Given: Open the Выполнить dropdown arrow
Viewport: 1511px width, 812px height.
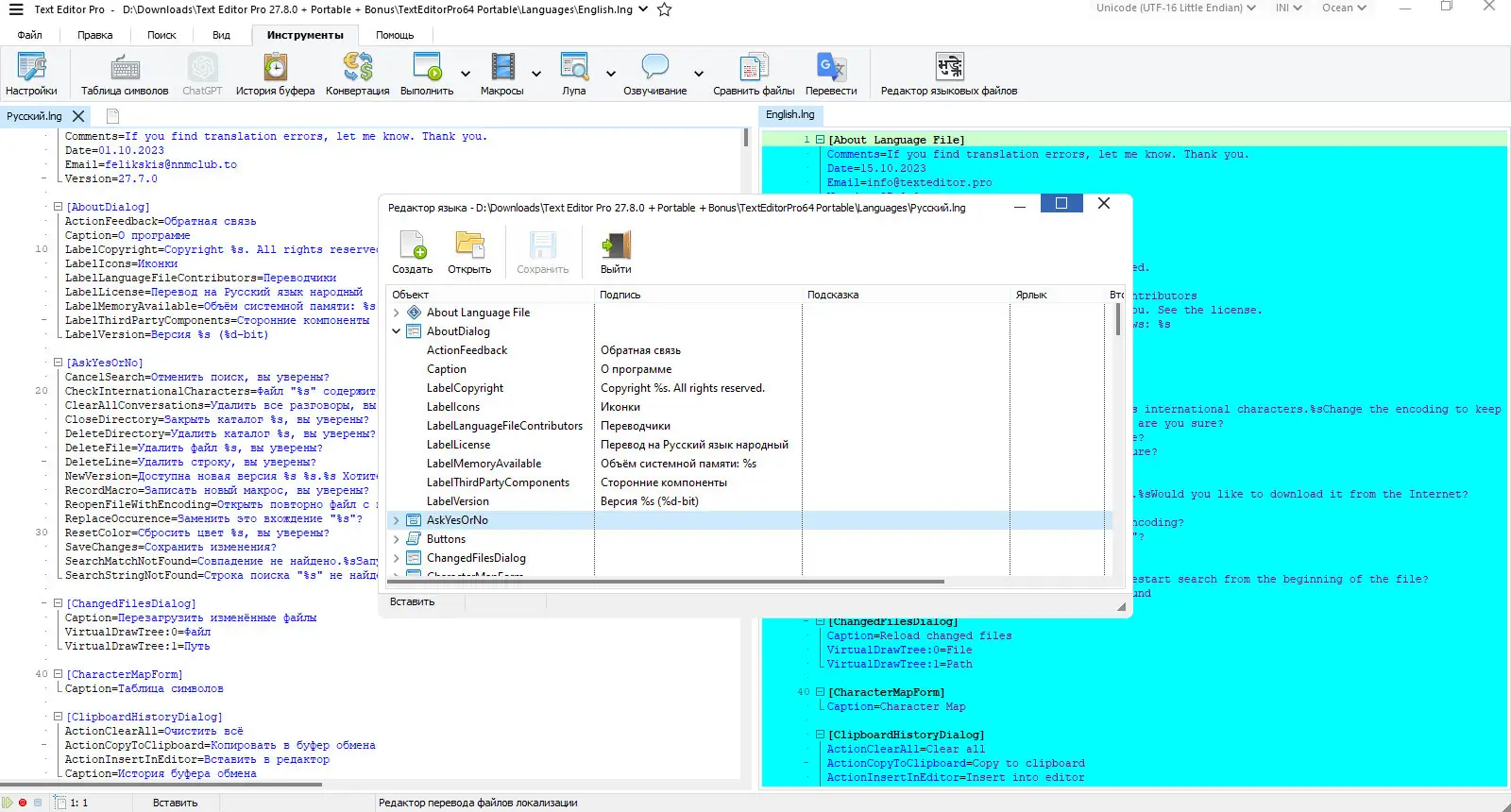Looking at the screenshot, I should coord(466,74).
